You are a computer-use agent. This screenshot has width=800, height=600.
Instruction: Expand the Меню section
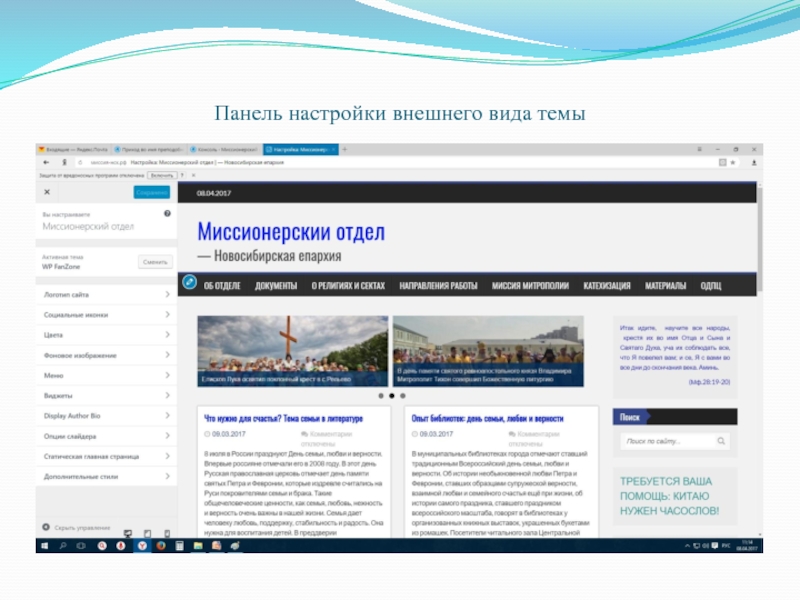(x=107, y=375)
